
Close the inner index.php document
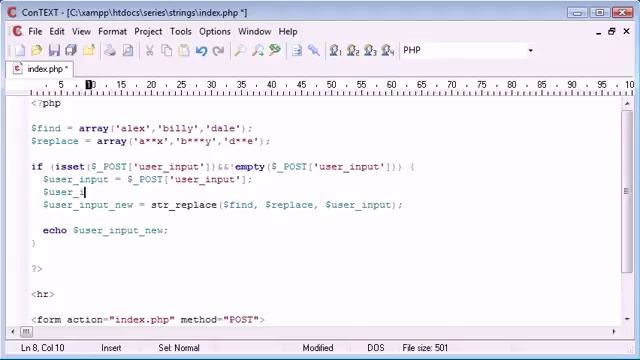(627, 31)
